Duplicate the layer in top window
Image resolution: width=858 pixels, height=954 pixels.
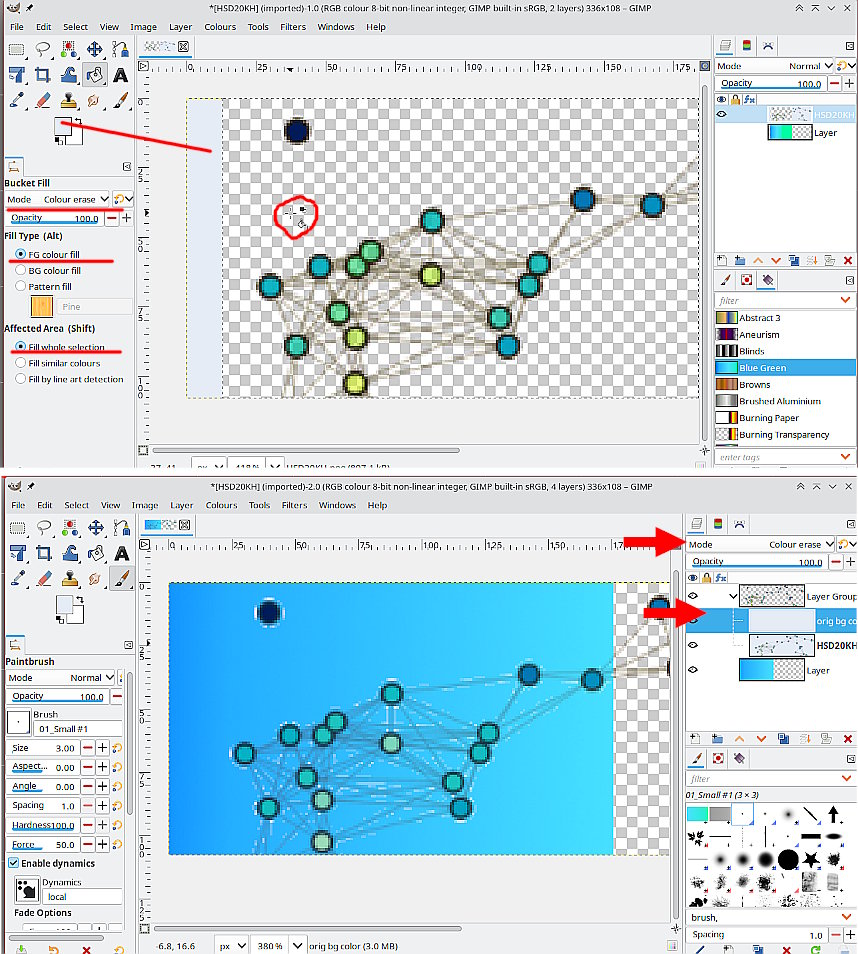coord(794,260)
